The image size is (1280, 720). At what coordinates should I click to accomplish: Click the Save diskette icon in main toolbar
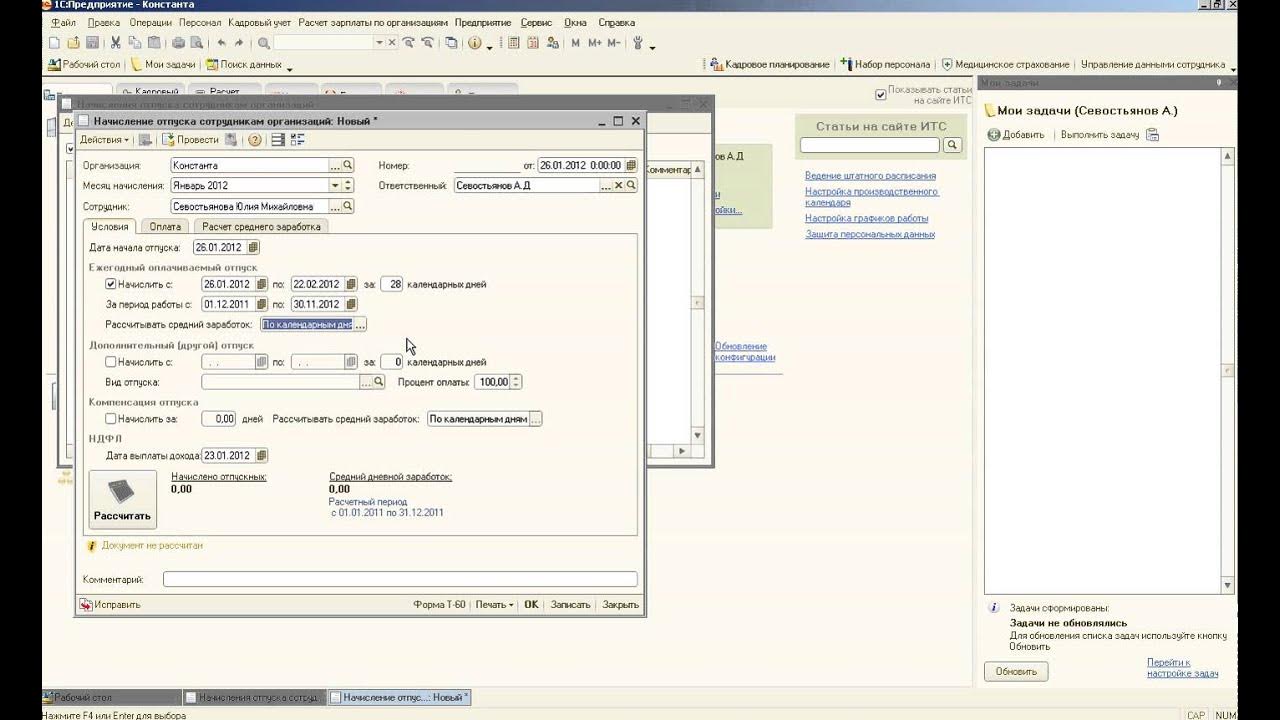pos(92,43)
